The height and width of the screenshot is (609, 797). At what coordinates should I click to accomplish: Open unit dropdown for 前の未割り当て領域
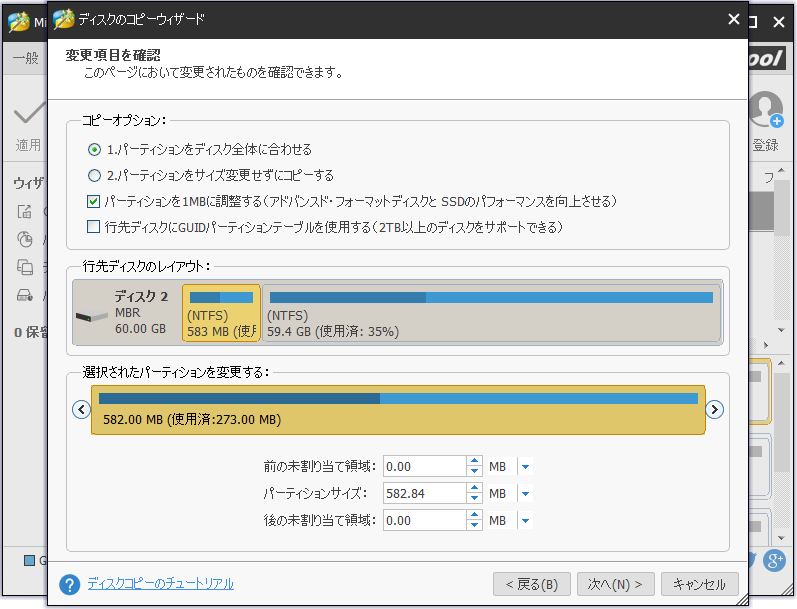point(525,466)
